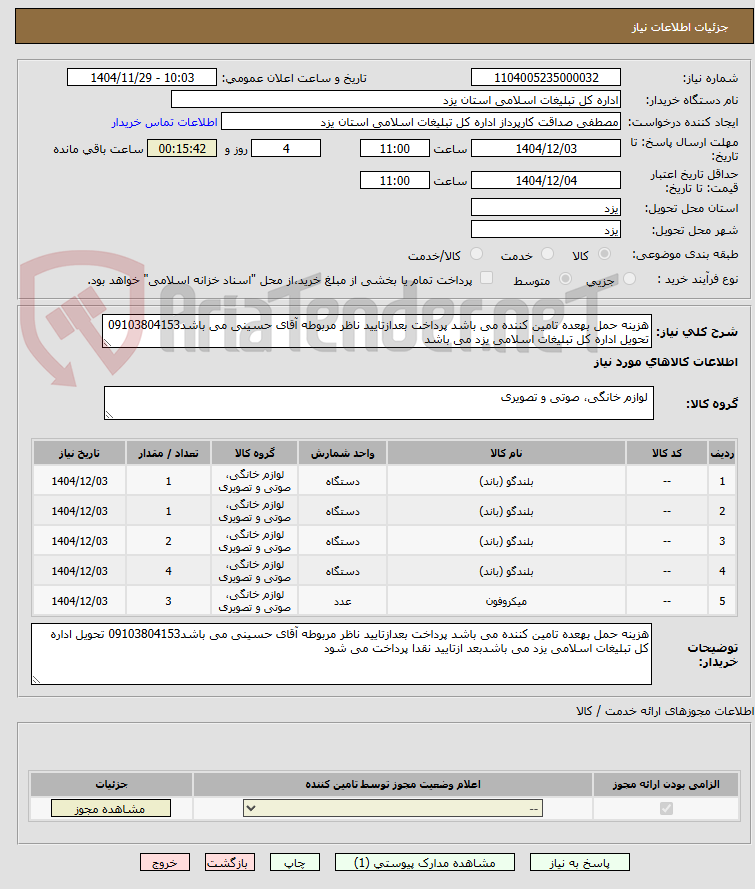This screenshot has width=755, height=889.
Task: Select the کالا/خدمت radio button
Action: (x=477, y=255)
